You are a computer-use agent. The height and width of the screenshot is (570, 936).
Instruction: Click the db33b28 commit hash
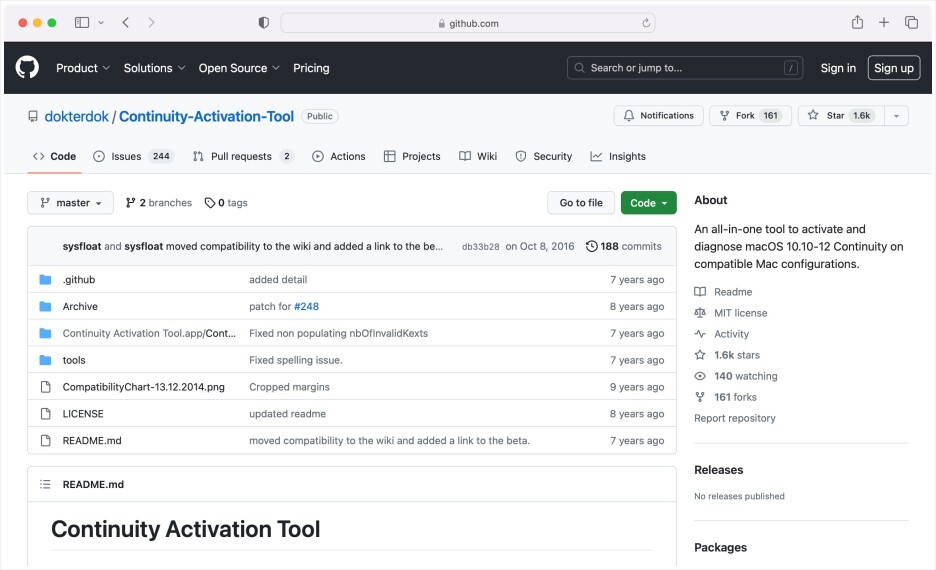coord(481,247)
